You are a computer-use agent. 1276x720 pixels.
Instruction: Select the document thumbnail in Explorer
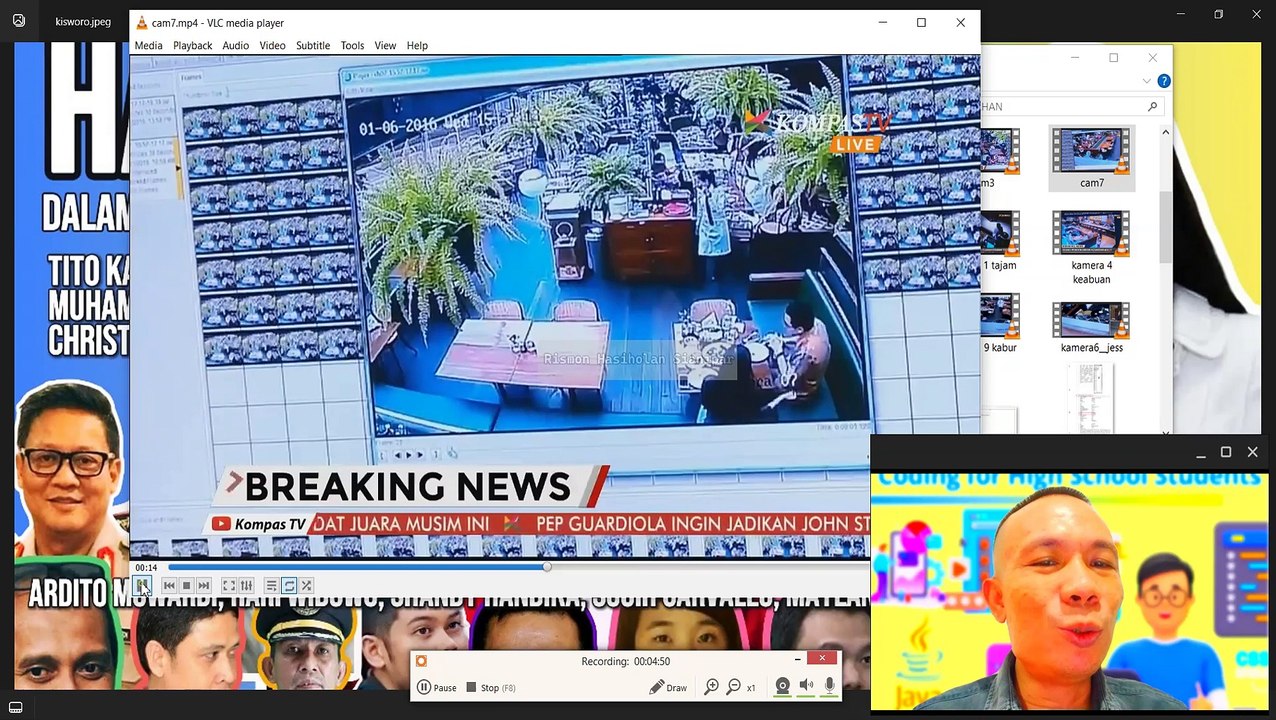1090,397
